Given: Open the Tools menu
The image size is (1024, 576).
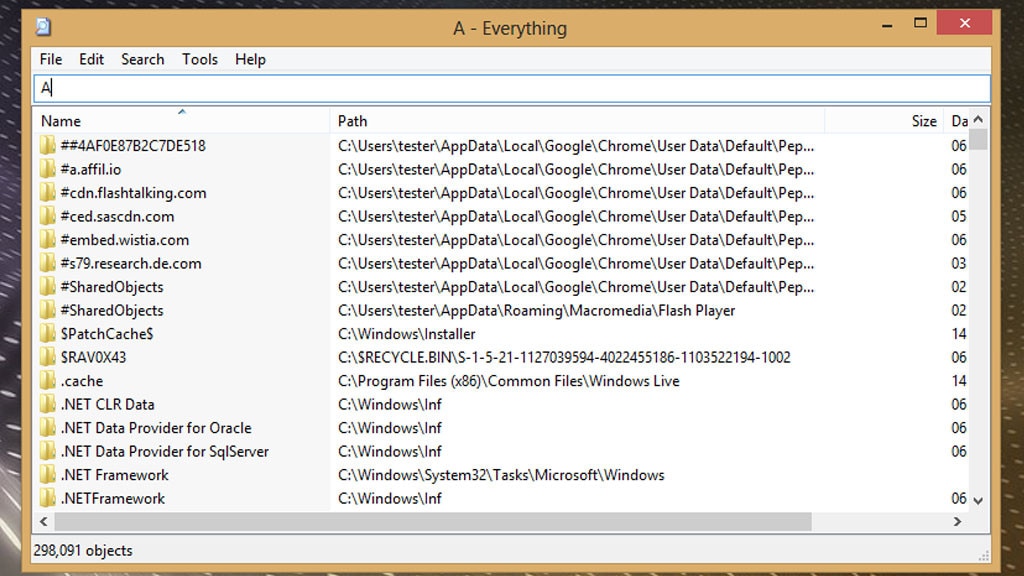Looking at the screenshot, I should [199, 59].
